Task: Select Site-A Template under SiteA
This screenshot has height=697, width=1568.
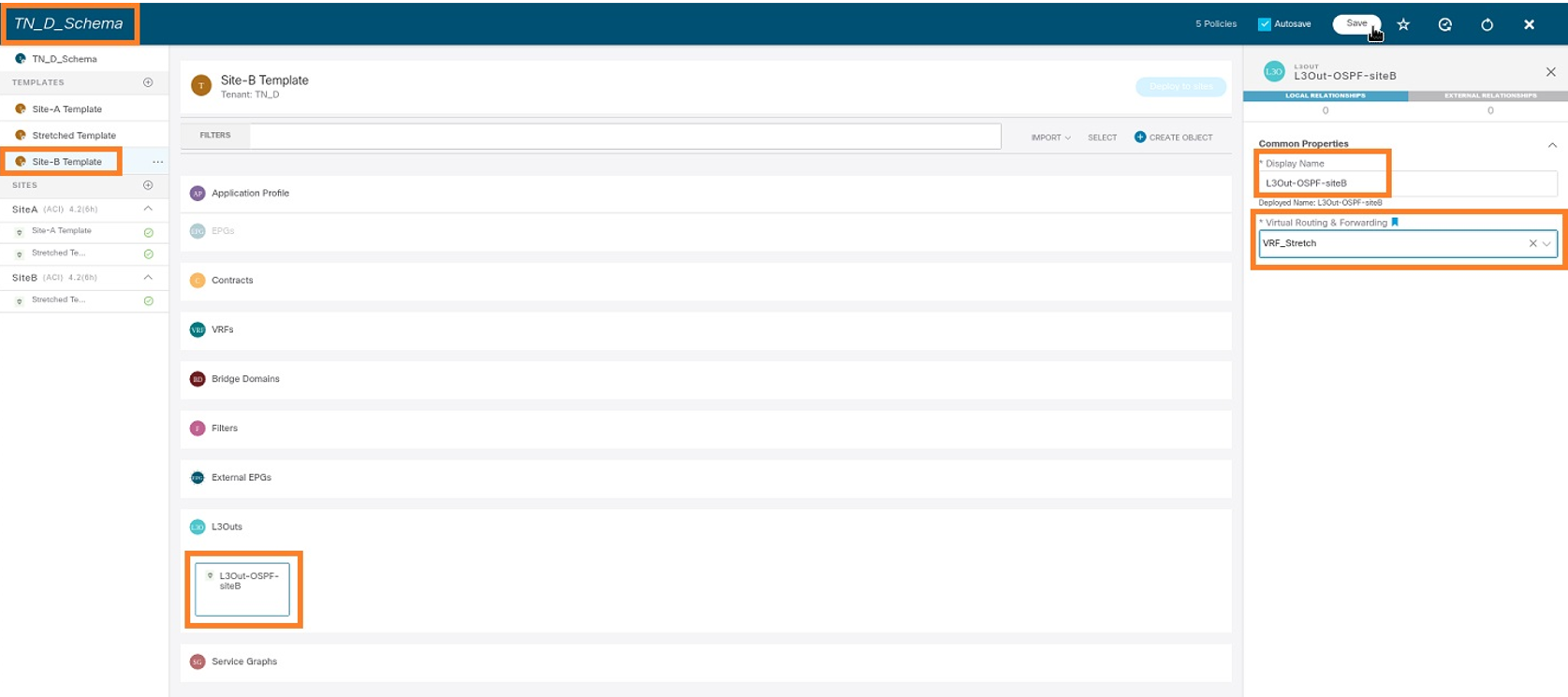Action: 62,231
